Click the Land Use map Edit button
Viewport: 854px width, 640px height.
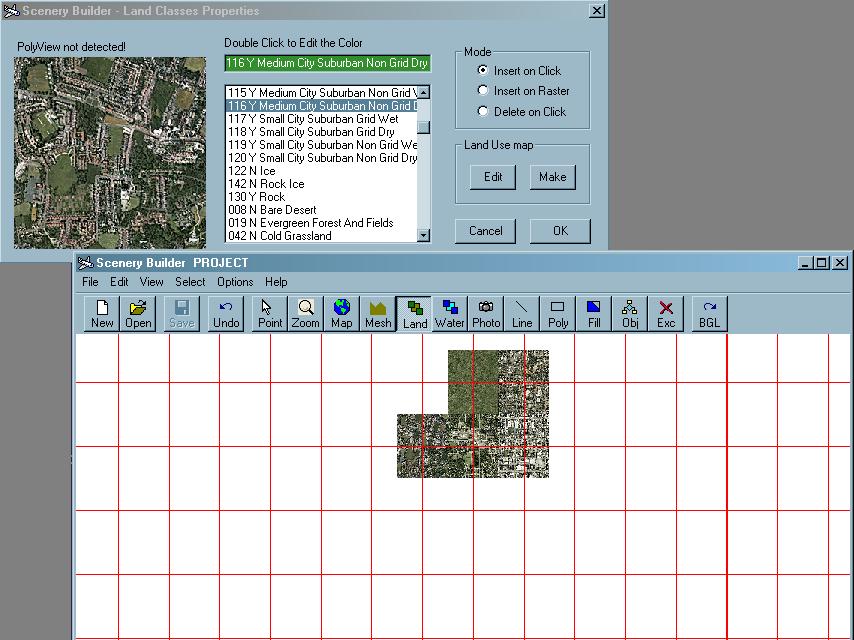(493, 177)
